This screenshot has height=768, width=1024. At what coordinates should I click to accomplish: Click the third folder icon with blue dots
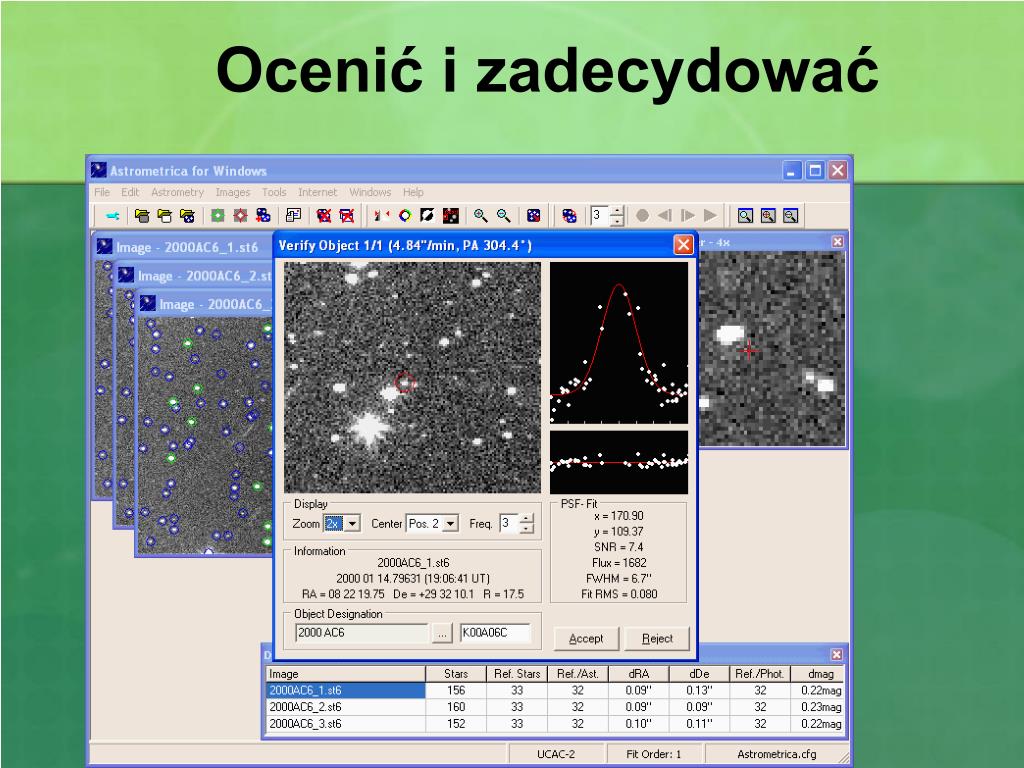click(x=187, y=216)
